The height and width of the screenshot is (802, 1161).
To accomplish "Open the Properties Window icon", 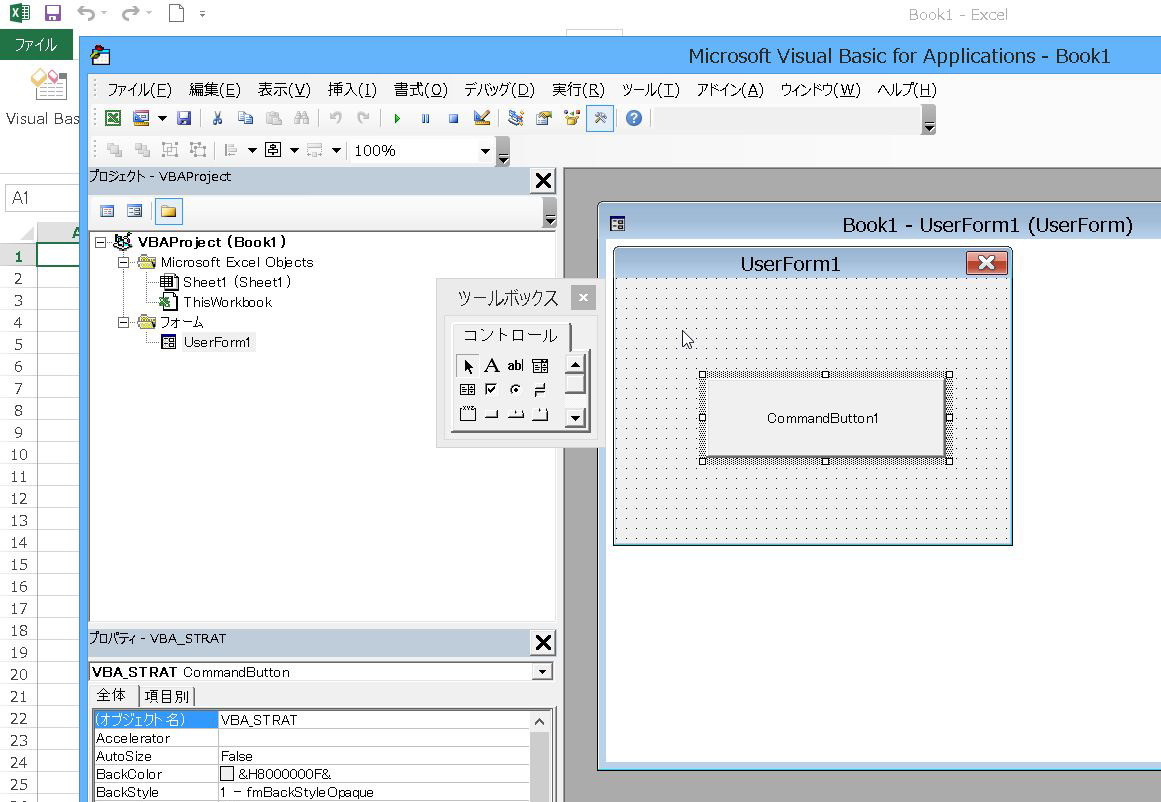I will click(543, 118).
